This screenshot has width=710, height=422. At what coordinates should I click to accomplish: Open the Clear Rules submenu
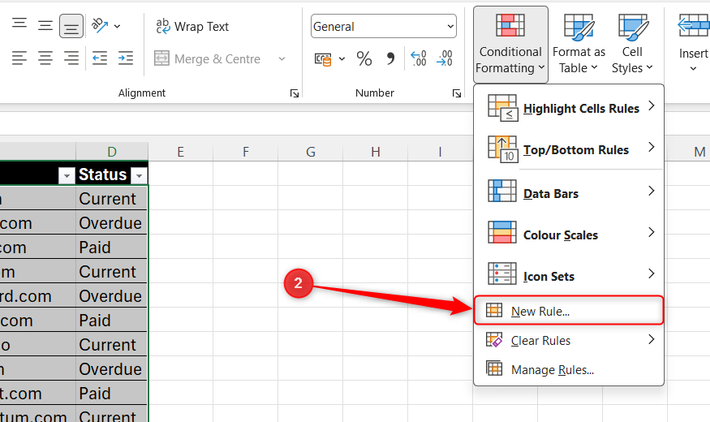coord(569,340)
